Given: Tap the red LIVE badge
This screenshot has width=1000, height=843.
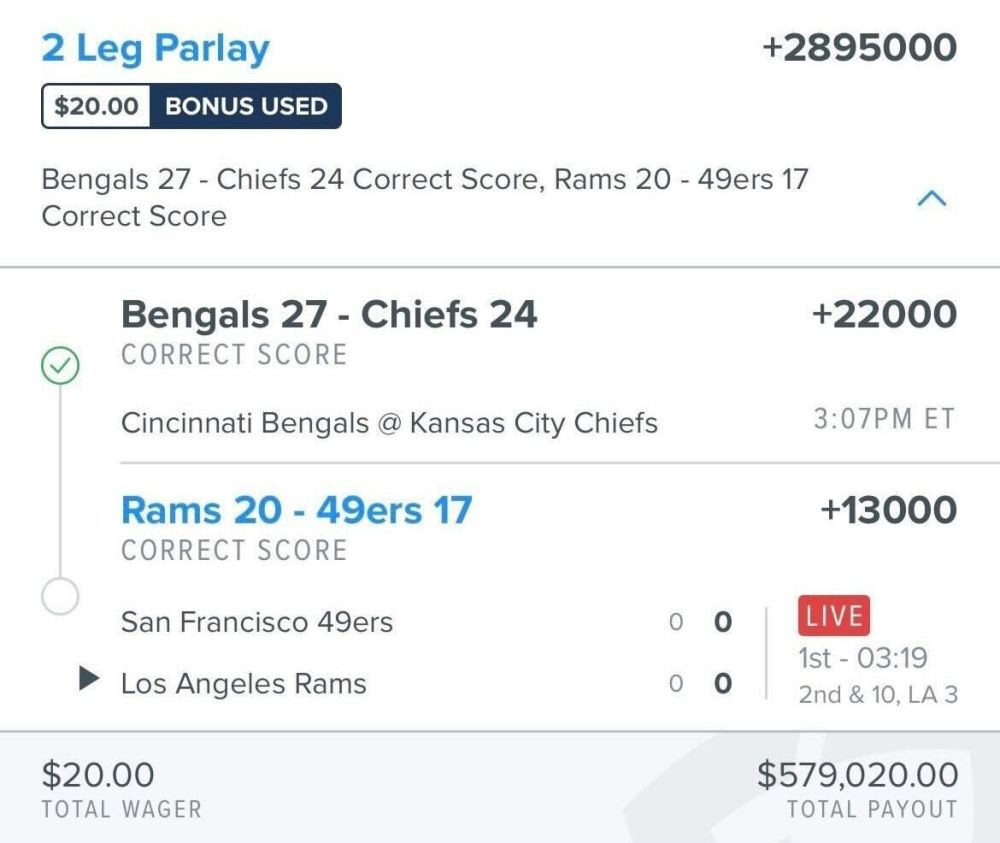Looking at the screenshot, I should 834,616.
